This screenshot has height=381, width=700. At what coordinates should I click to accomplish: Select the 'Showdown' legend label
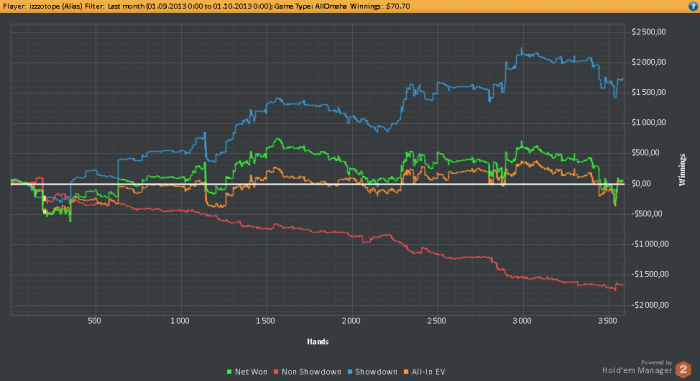(376, 372)
